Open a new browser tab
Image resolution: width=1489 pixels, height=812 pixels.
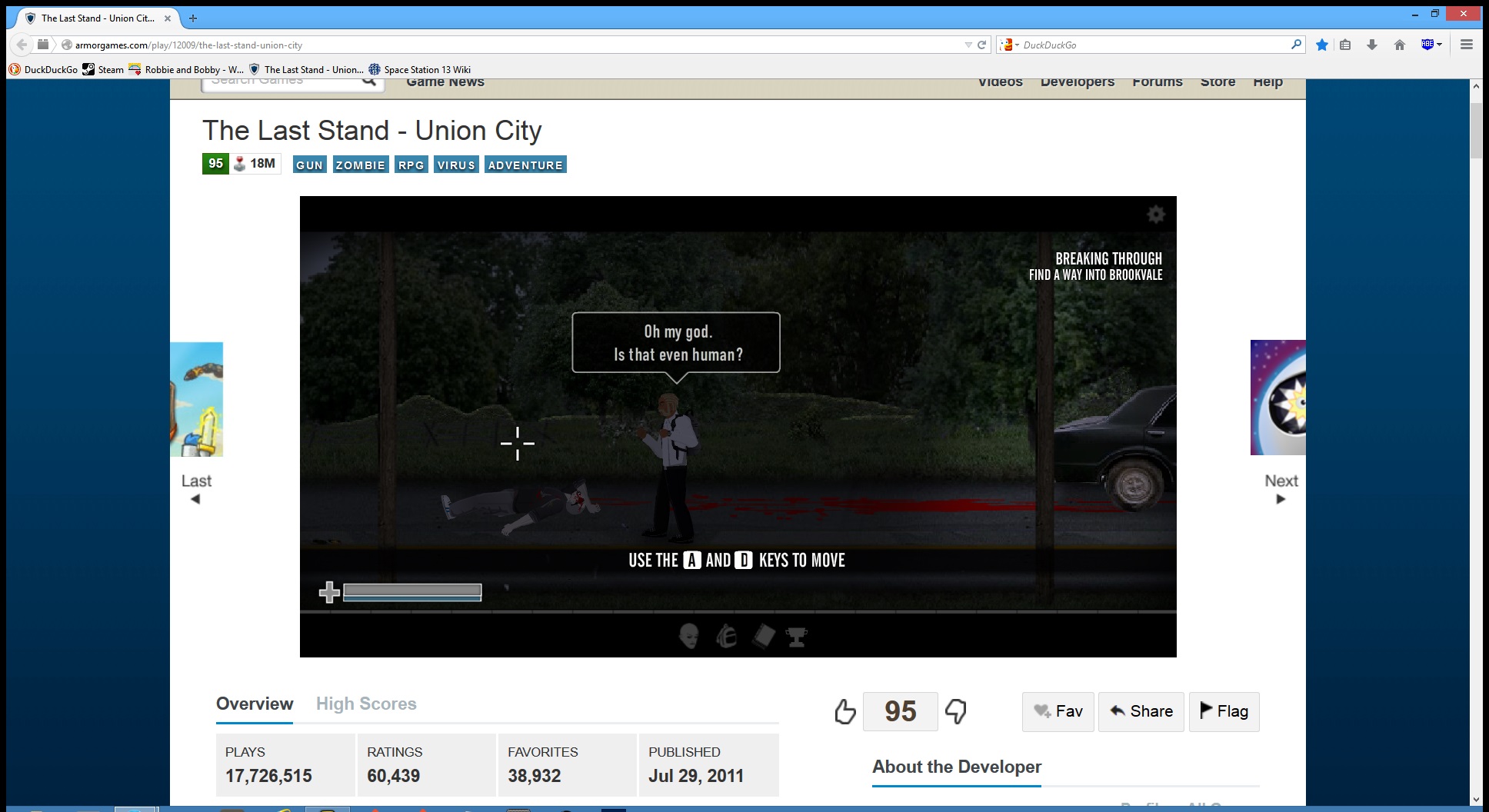pos(193,18)
